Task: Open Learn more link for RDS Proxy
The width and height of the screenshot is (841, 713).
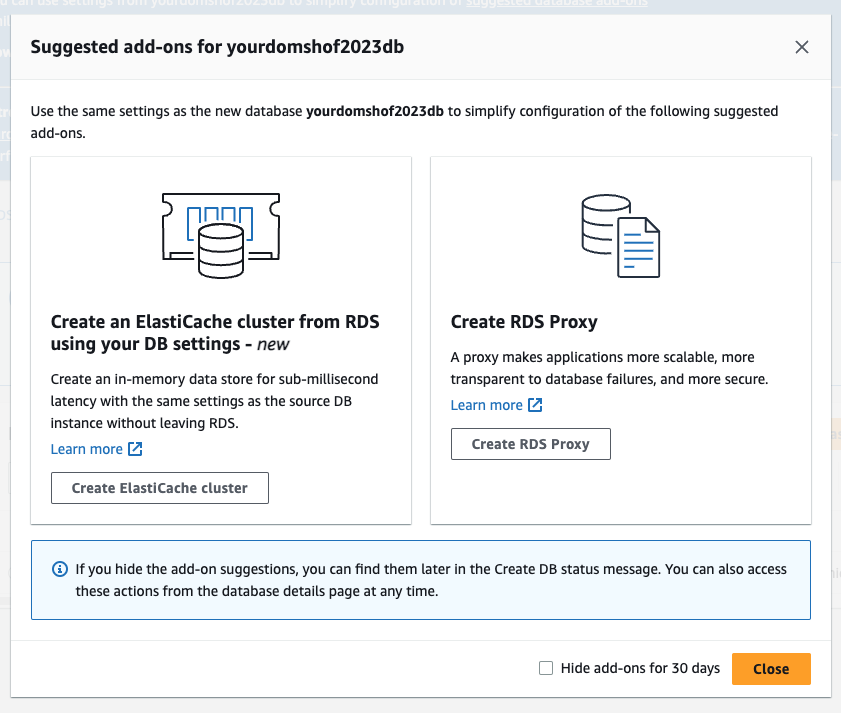Action: pos(486,405)
